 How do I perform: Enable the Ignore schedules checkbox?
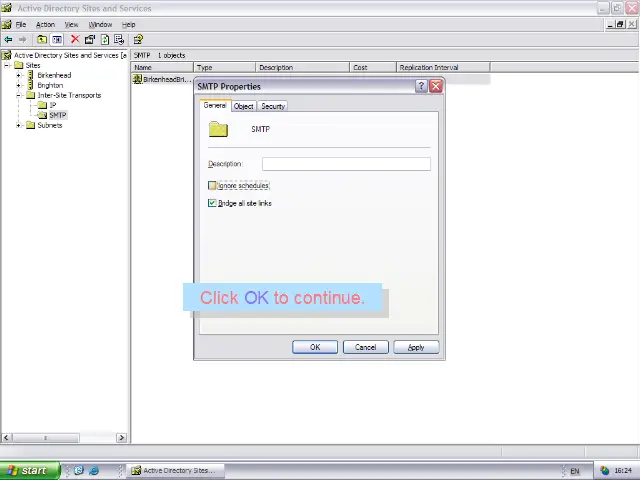point(212,186)
